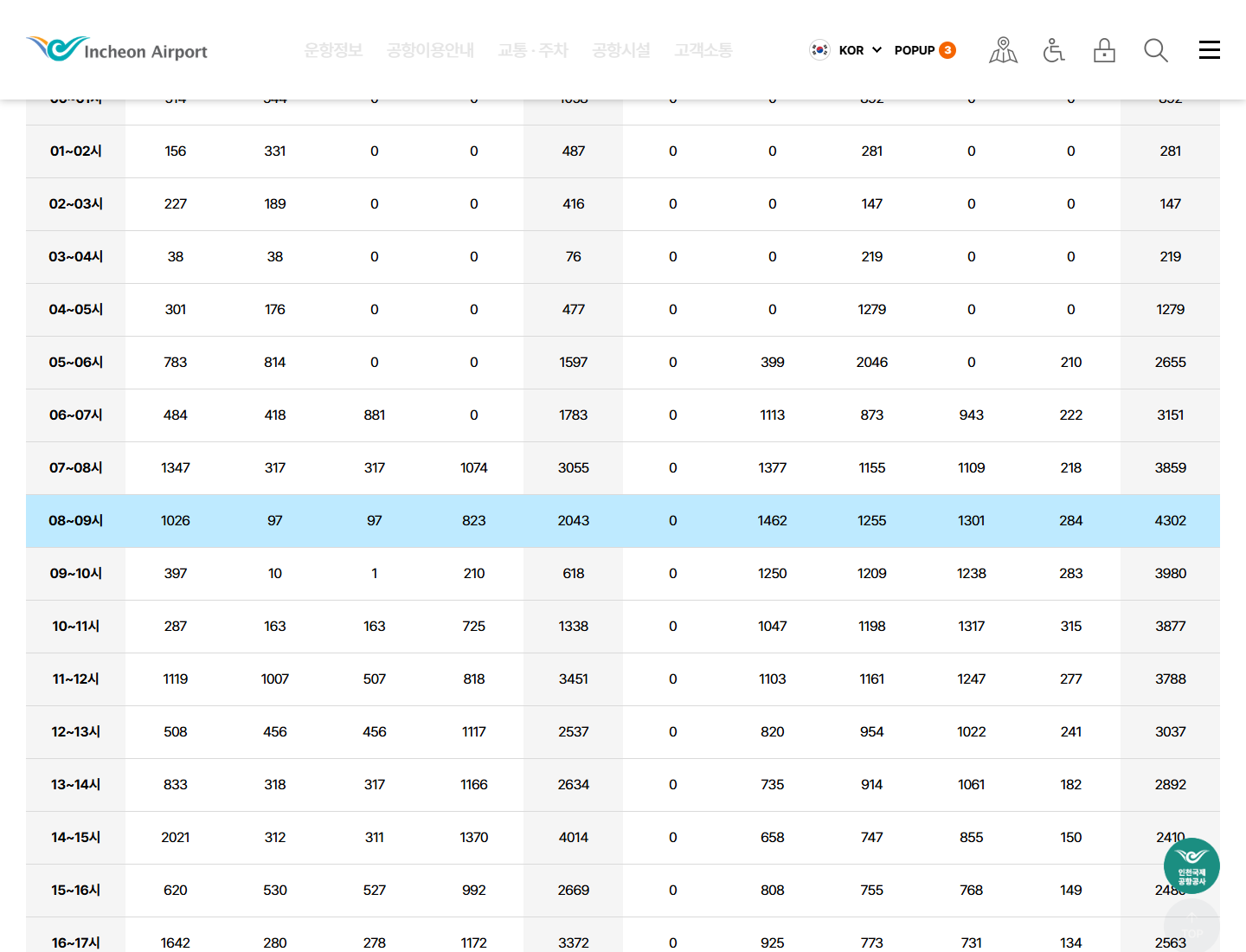Click value 2634 in the 13~14시 row

coord(574,785)
